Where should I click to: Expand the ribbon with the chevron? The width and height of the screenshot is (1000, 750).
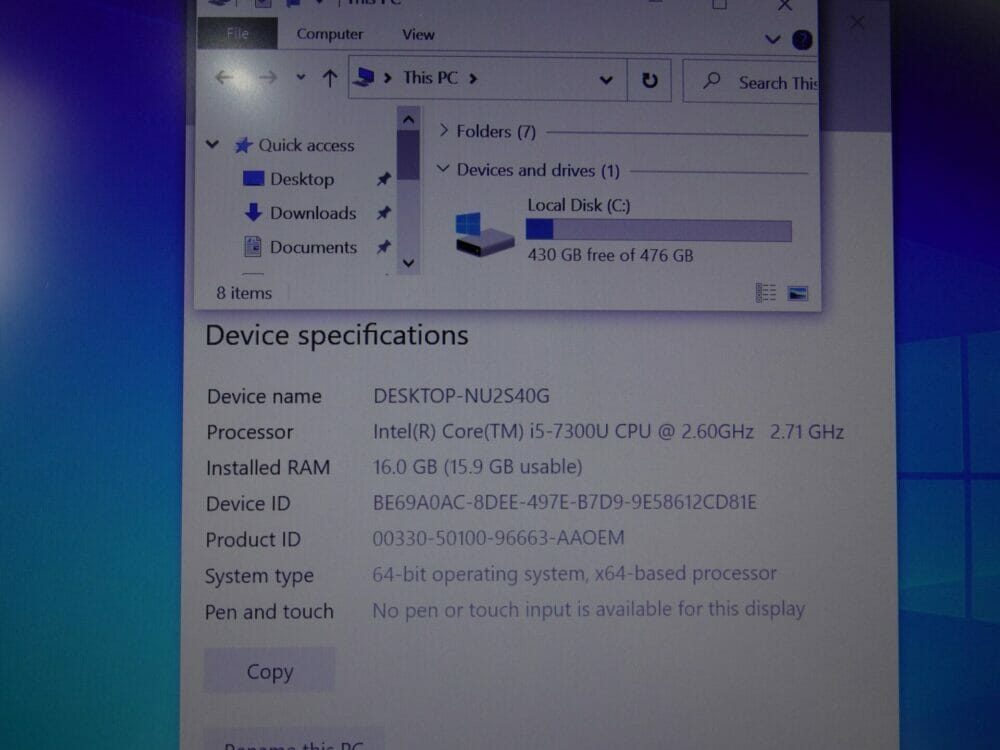click(772, 40)
